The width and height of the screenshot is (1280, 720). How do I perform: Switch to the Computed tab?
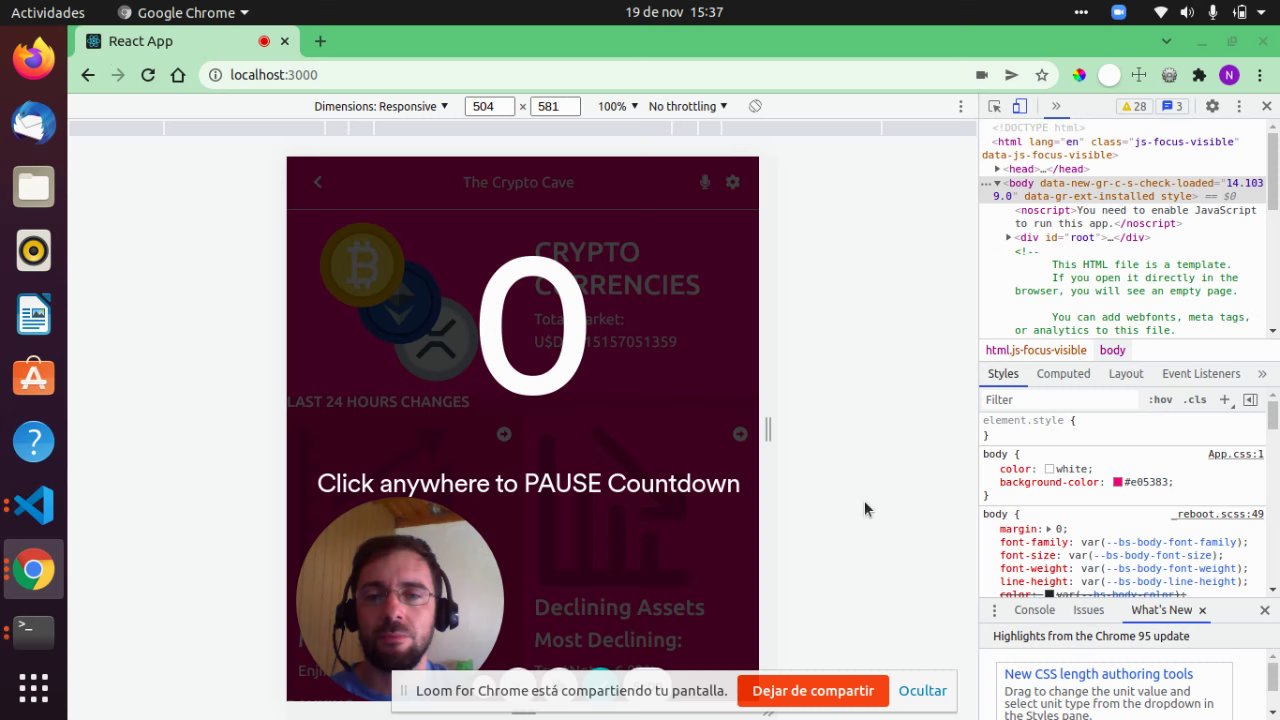coord(1063,374)
